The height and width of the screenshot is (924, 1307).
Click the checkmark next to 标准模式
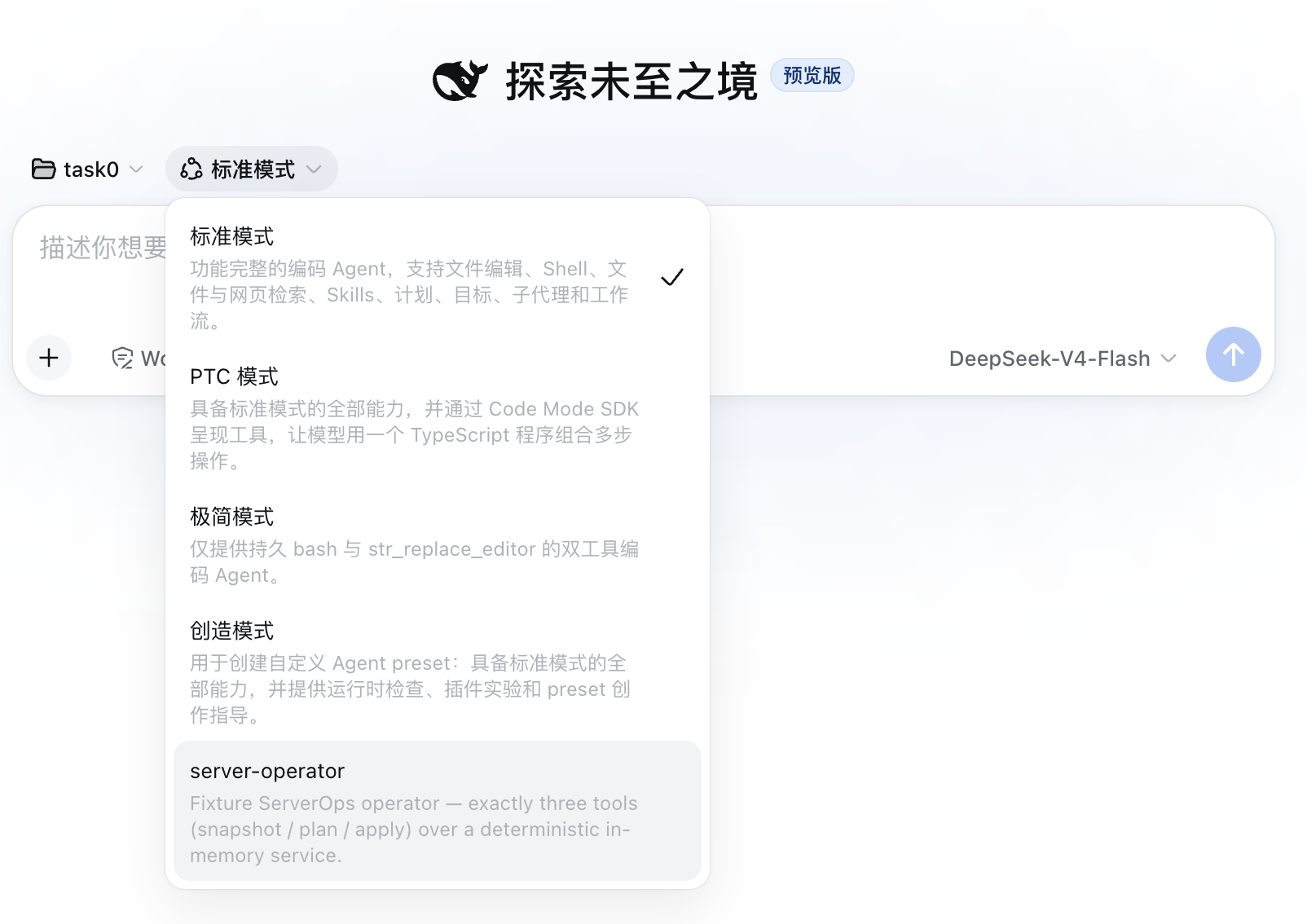(672, 278)
